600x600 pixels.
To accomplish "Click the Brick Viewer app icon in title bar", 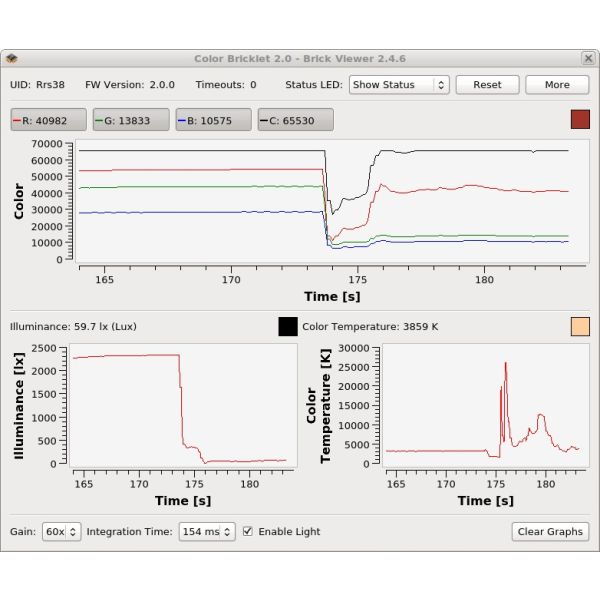I will [12, 59].
